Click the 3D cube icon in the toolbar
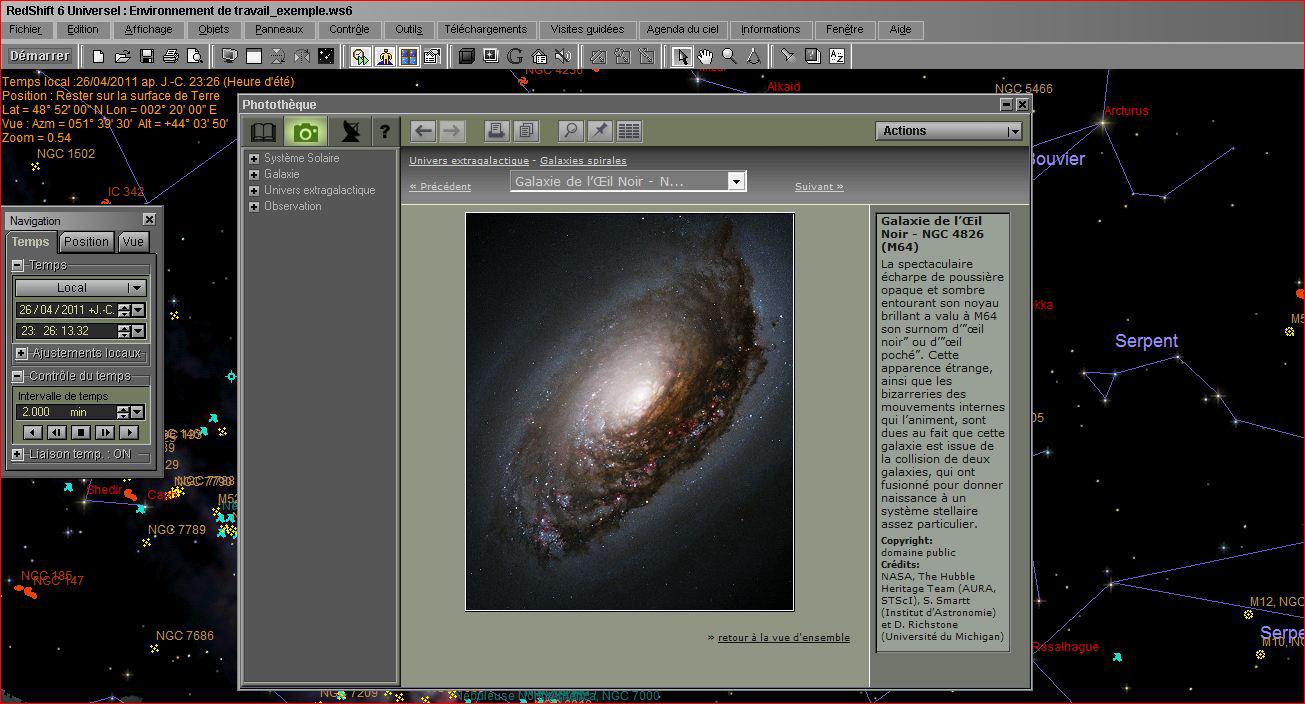The height and width of the screenshot is (704, 1305). point(466,56)
